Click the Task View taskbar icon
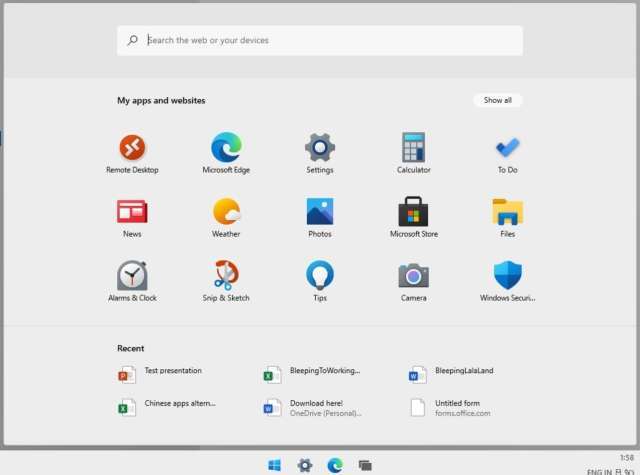Screen dimensions: 640x475 coord(365,465)
